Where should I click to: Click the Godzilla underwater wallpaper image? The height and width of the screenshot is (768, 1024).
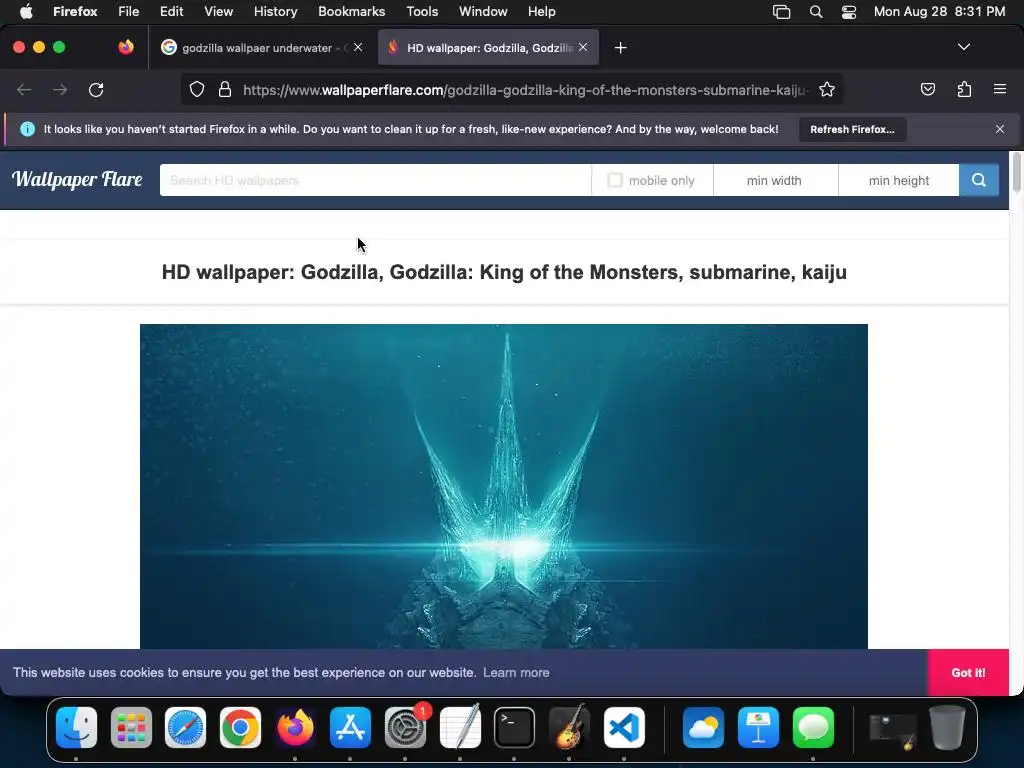(504, 487)
